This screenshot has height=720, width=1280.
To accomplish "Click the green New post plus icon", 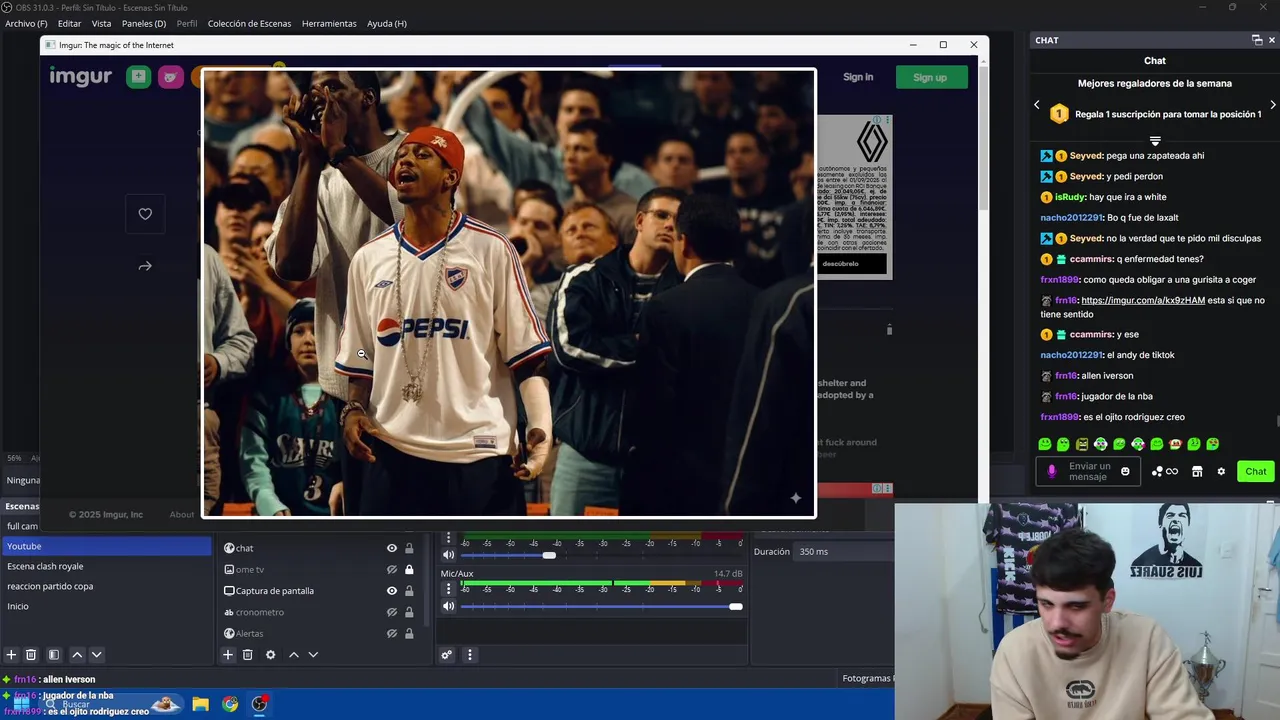I will 138,77.
